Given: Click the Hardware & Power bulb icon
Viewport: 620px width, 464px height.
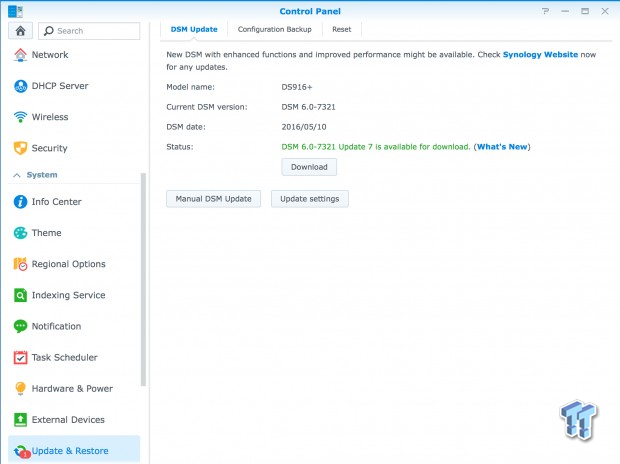Looking at the screenshot, I should pyautogui.click(x=20, y=388).
